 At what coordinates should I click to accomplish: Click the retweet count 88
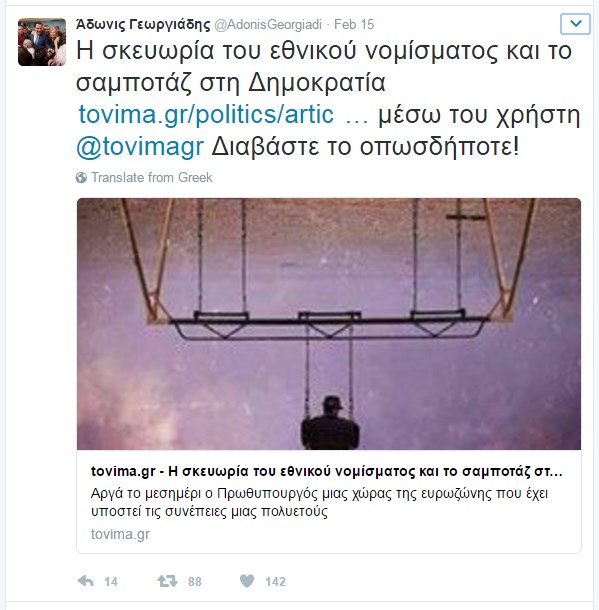tap(194, 582)
